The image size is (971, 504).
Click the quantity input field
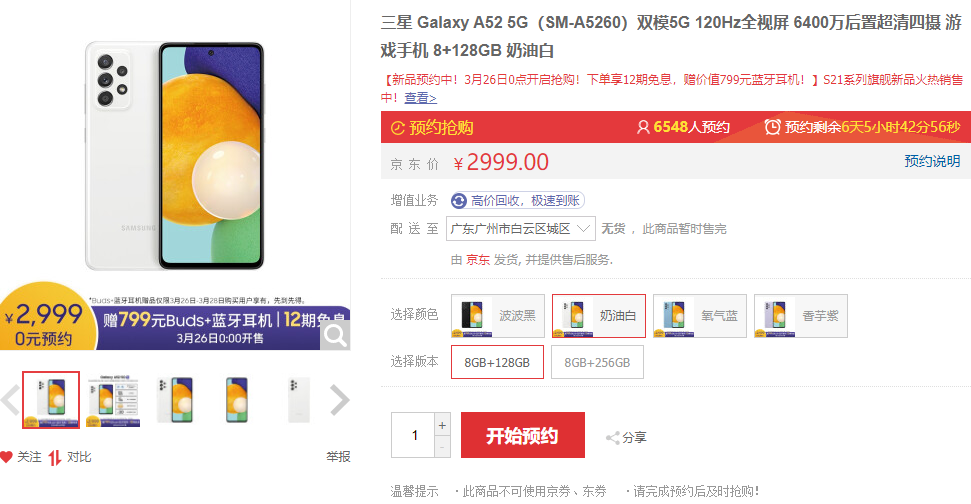pyautogui.click(x=415, y=436)
